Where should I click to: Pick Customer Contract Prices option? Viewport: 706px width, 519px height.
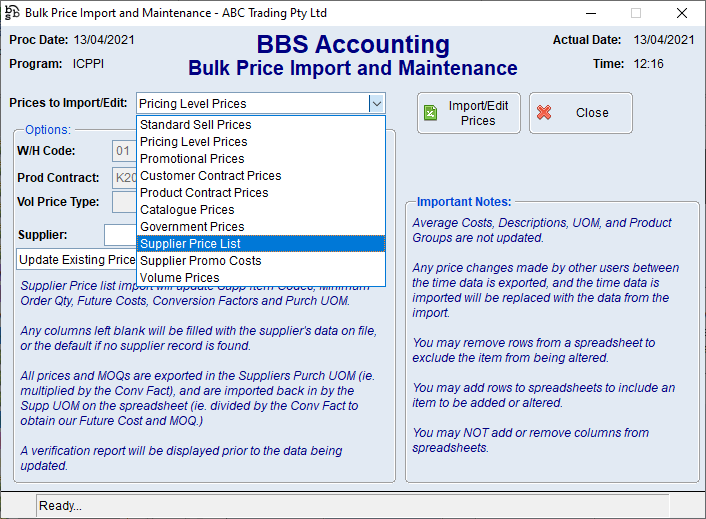point(210,176)
